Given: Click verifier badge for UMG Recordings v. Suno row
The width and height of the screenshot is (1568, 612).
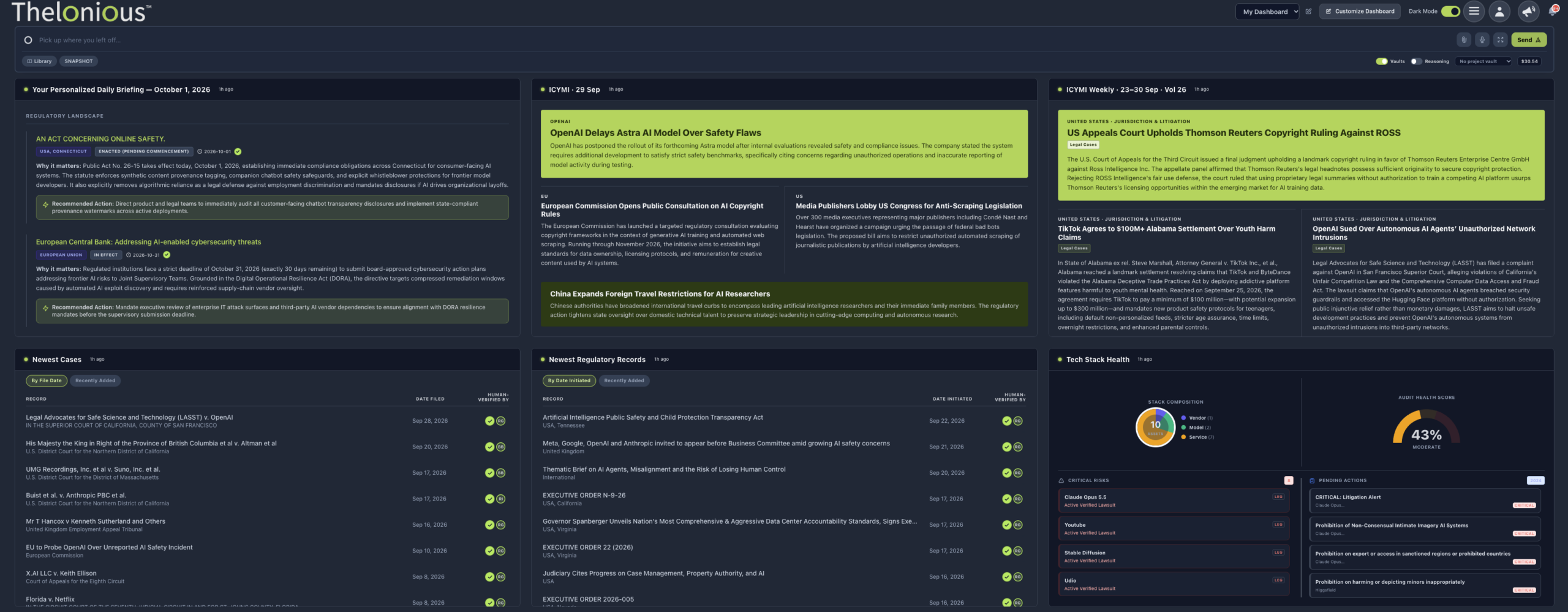Looking at the screenshot, I should coord(500,473).
